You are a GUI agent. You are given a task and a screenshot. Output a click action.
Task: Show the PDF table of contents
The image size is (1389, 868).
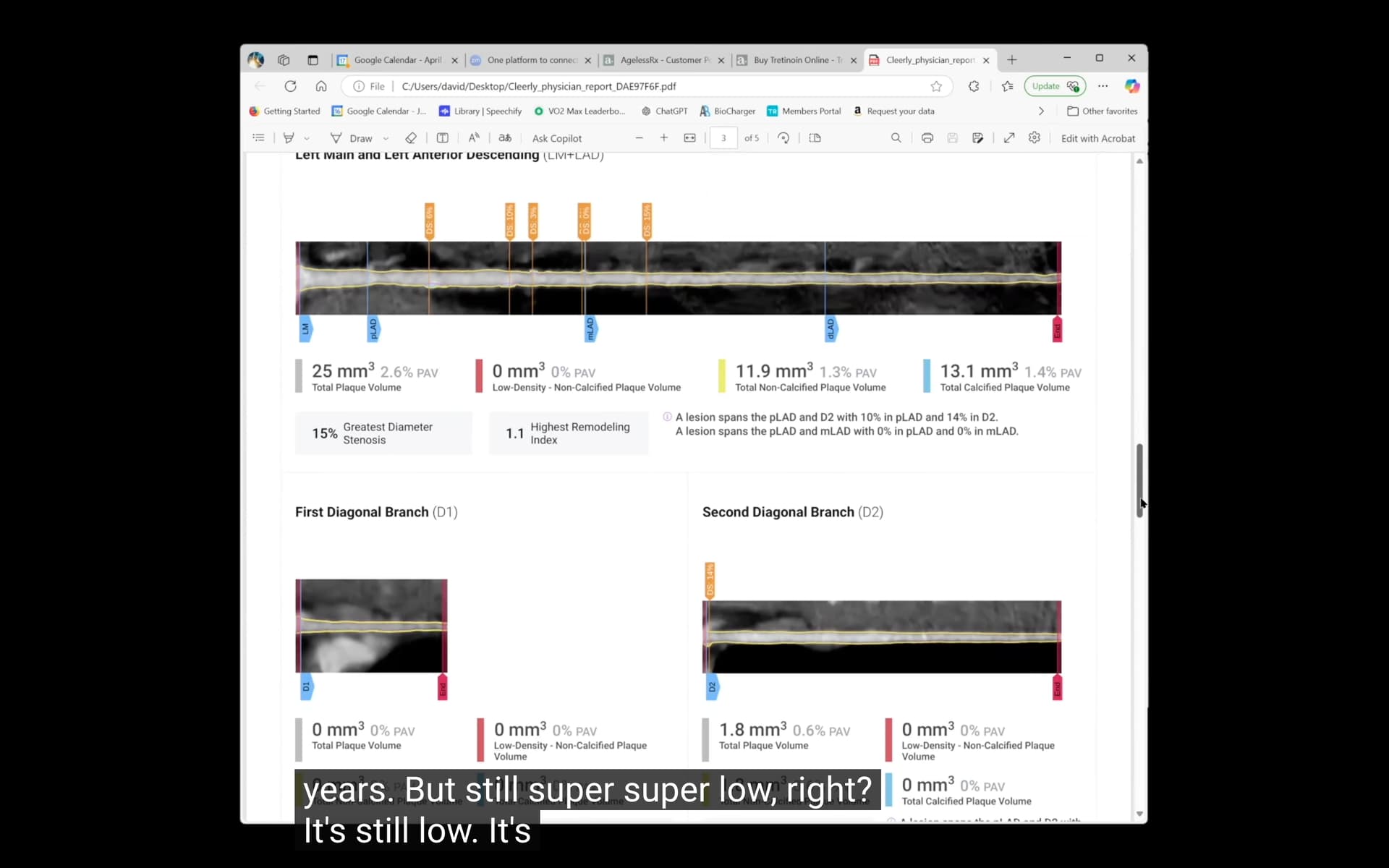[258, 137]
